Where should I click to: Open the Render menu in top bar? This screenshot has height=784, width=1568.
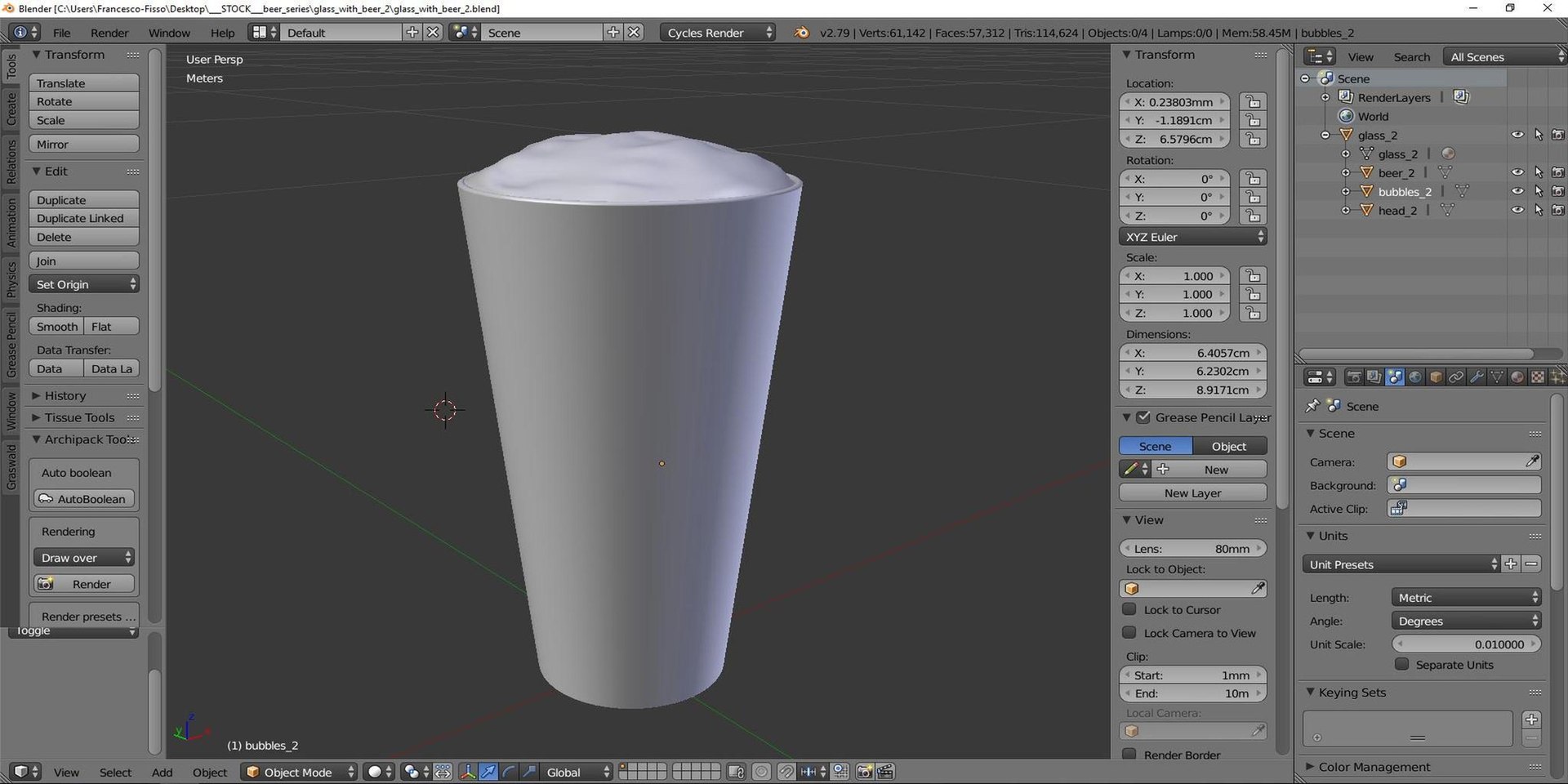tap(109, 33)
